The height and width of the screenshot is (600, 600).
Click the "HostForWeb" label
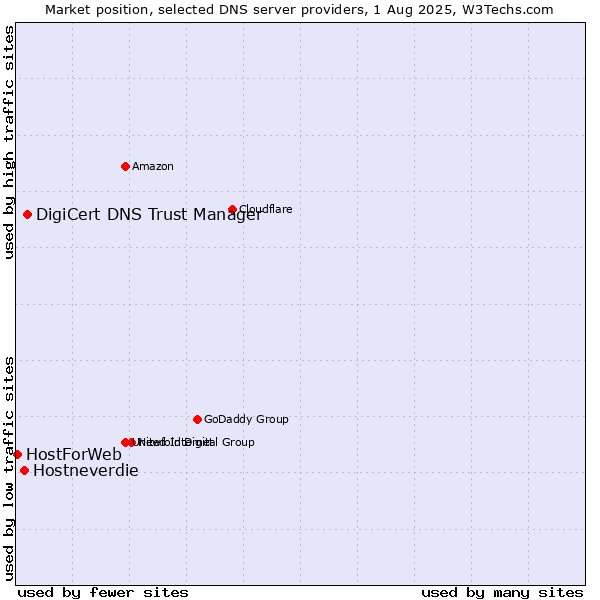point(74,455)
